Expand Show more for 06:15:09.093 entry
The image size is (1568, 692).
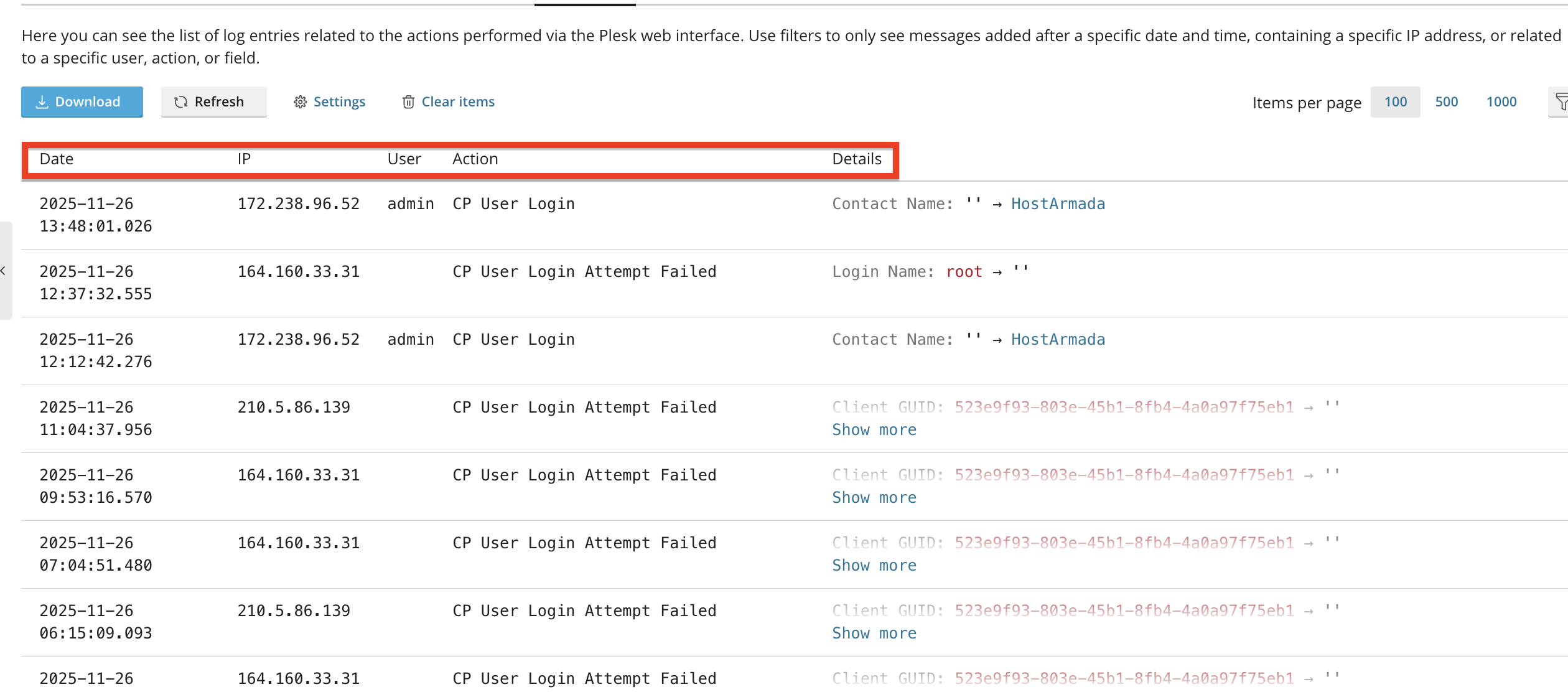tap(874, 634)
